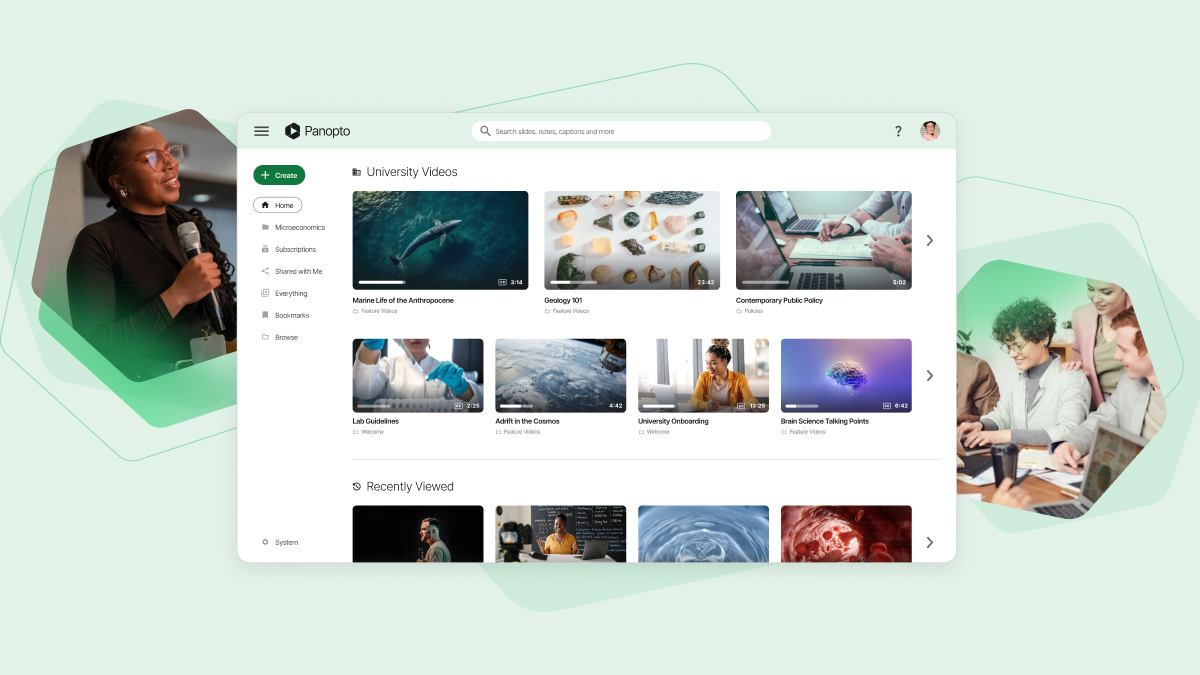The height and width of the screenshot is (675, 1200).
Task: Open System settings gear in sidebar
Action: pos(265,542)
